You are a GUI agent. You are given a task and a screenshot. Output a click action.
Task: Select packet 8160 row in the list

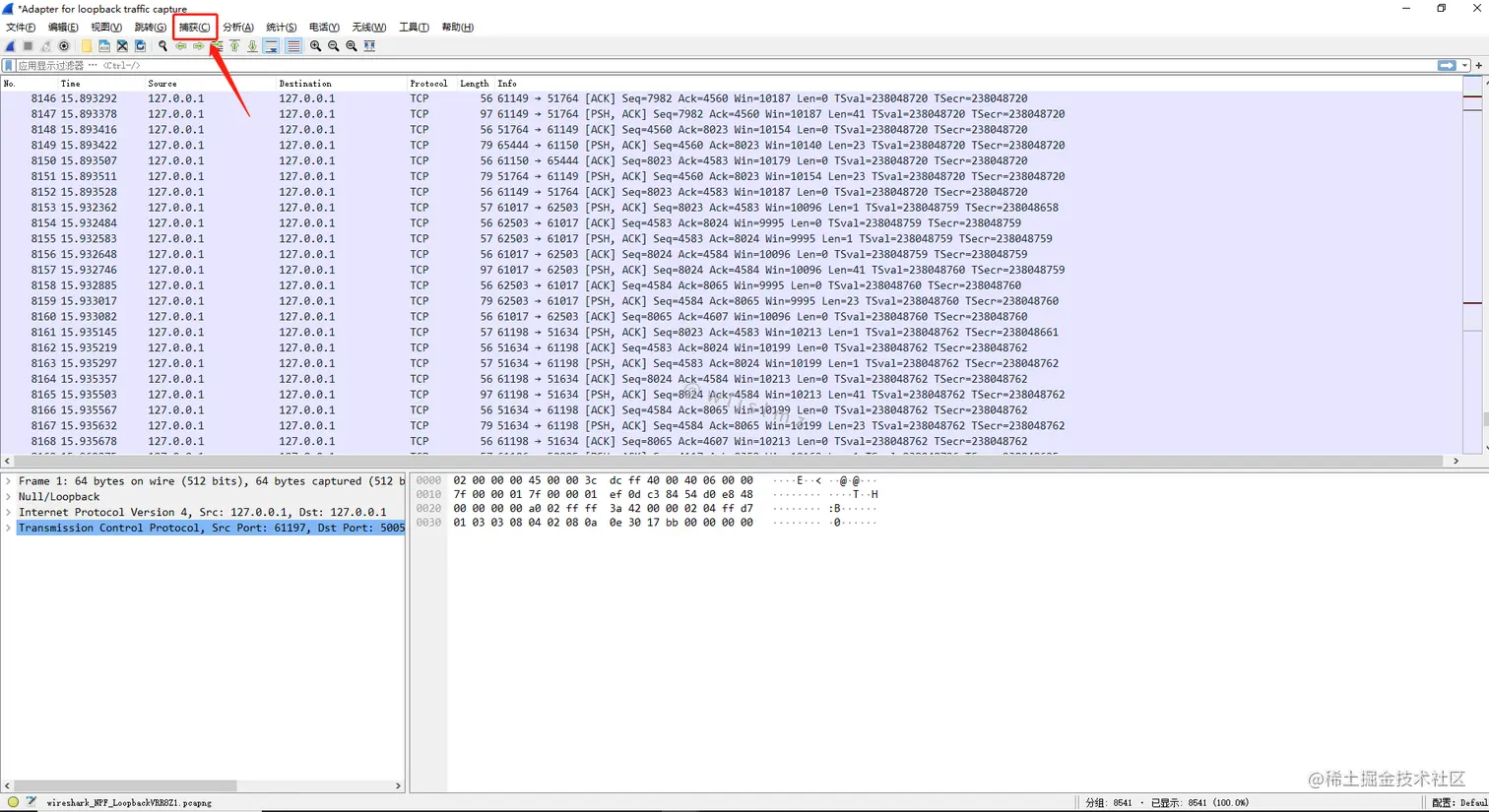732,317
